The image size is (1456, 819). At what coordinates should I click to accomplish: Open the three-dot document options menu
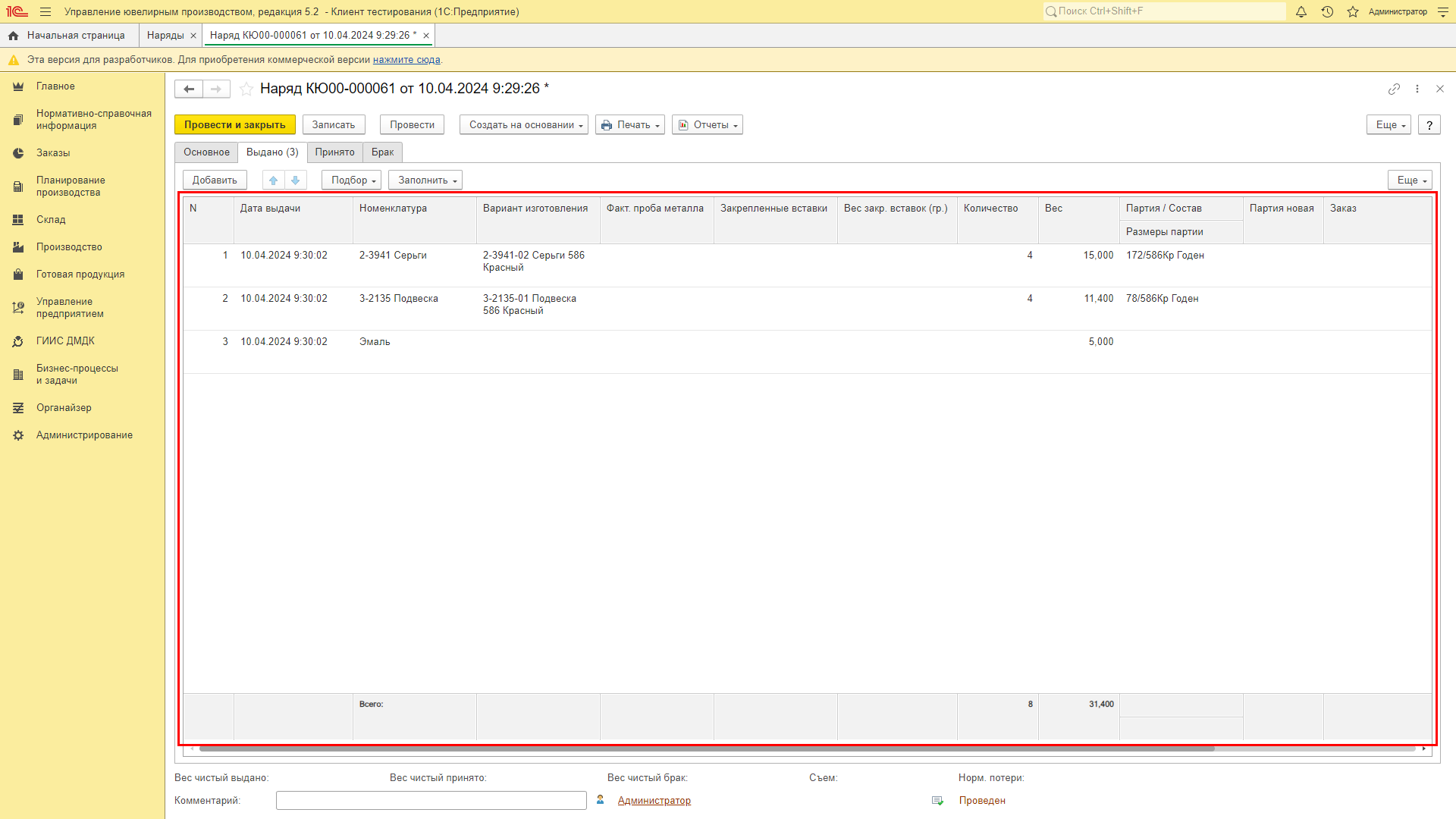[1417, 89]
